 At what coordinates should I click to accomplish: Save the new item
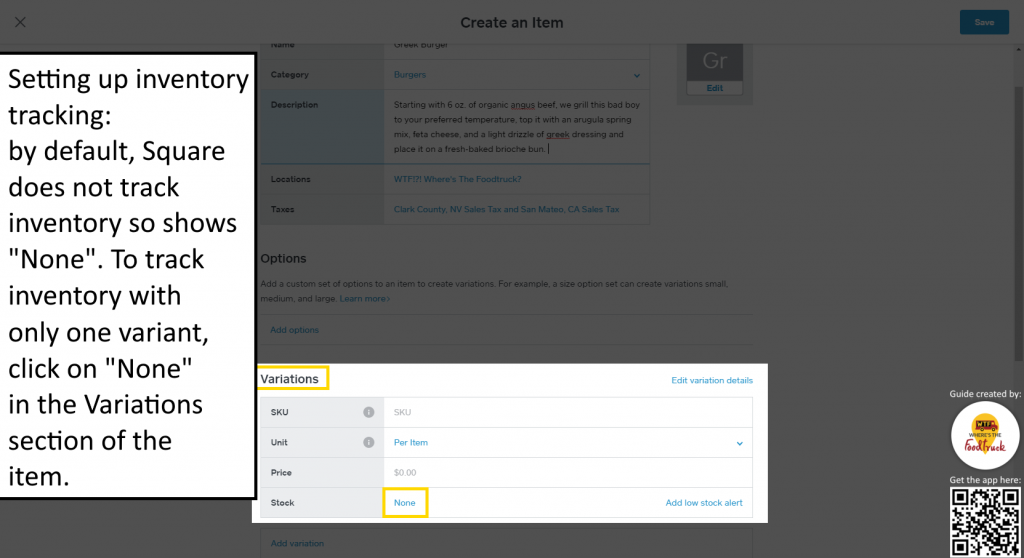tap(984, 22)
